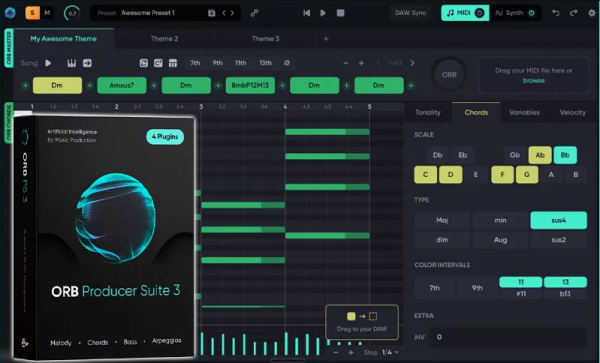This screenshot has width=600, height=363.
Task: Open the Variables tab
Action: pos(524,112)
